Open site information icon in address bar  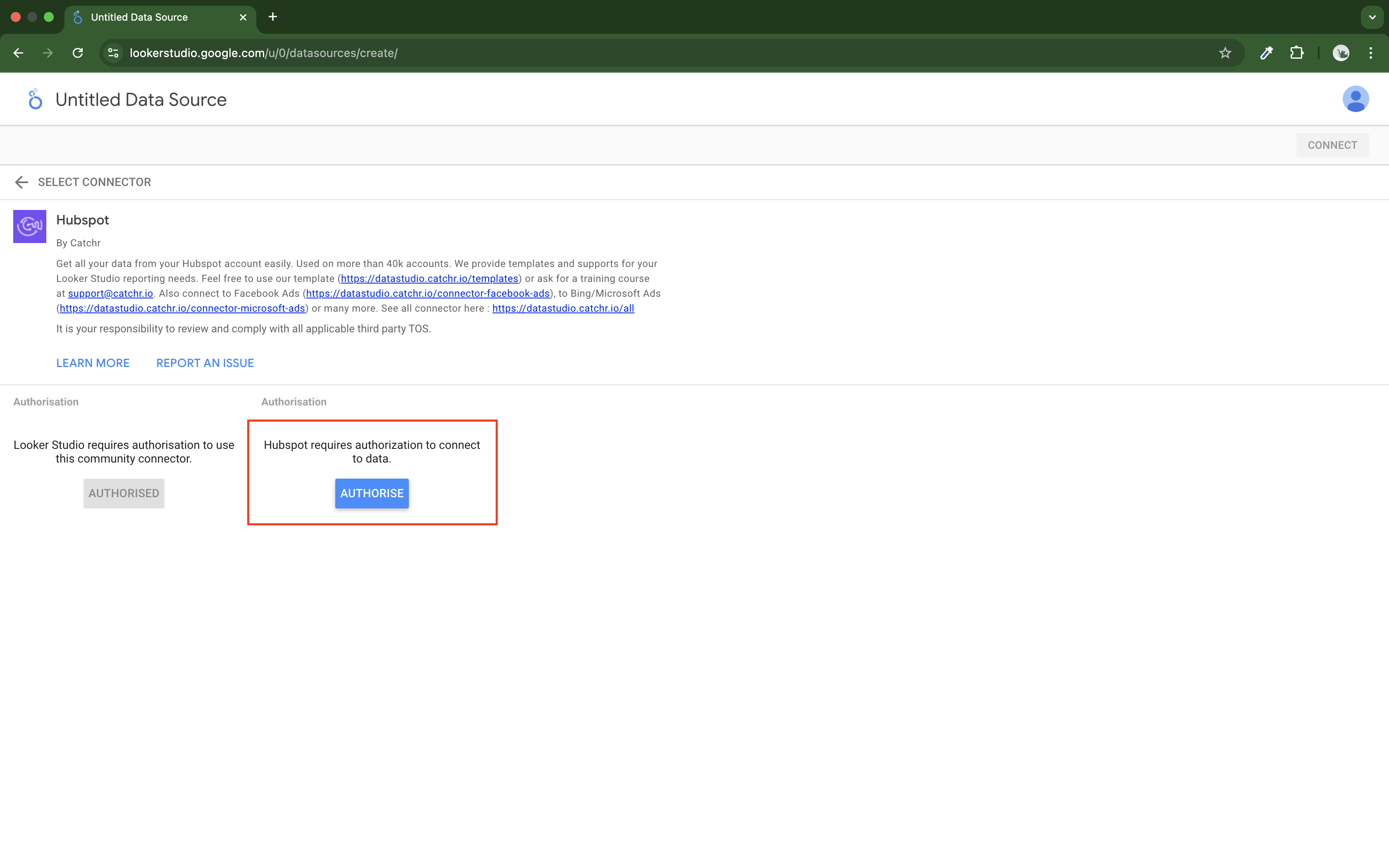pos(114,53)
